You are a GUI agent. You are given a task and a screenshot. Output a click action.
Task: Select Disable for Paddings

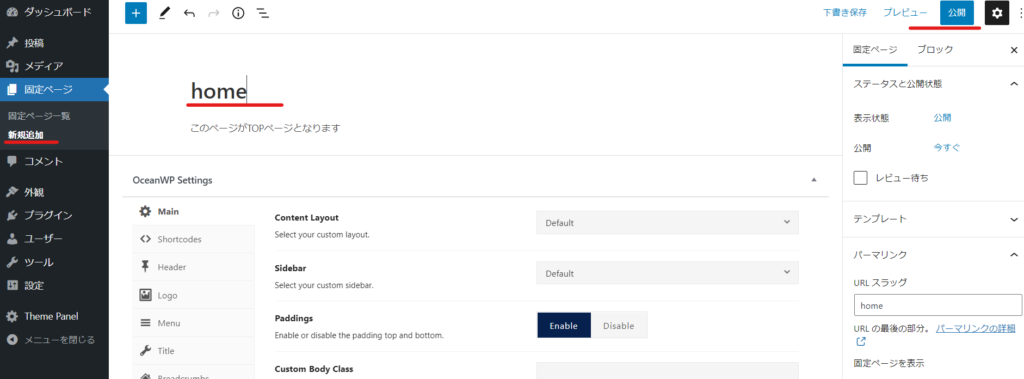(619, 325)
